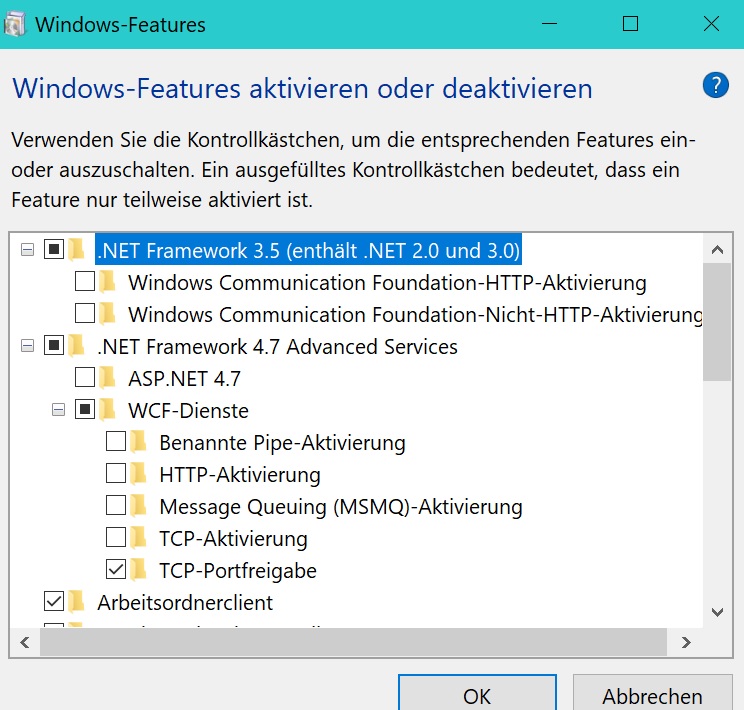Click folder icon next to WCF-Dienste
Screen dimensions: 744x710
[108, 410]
